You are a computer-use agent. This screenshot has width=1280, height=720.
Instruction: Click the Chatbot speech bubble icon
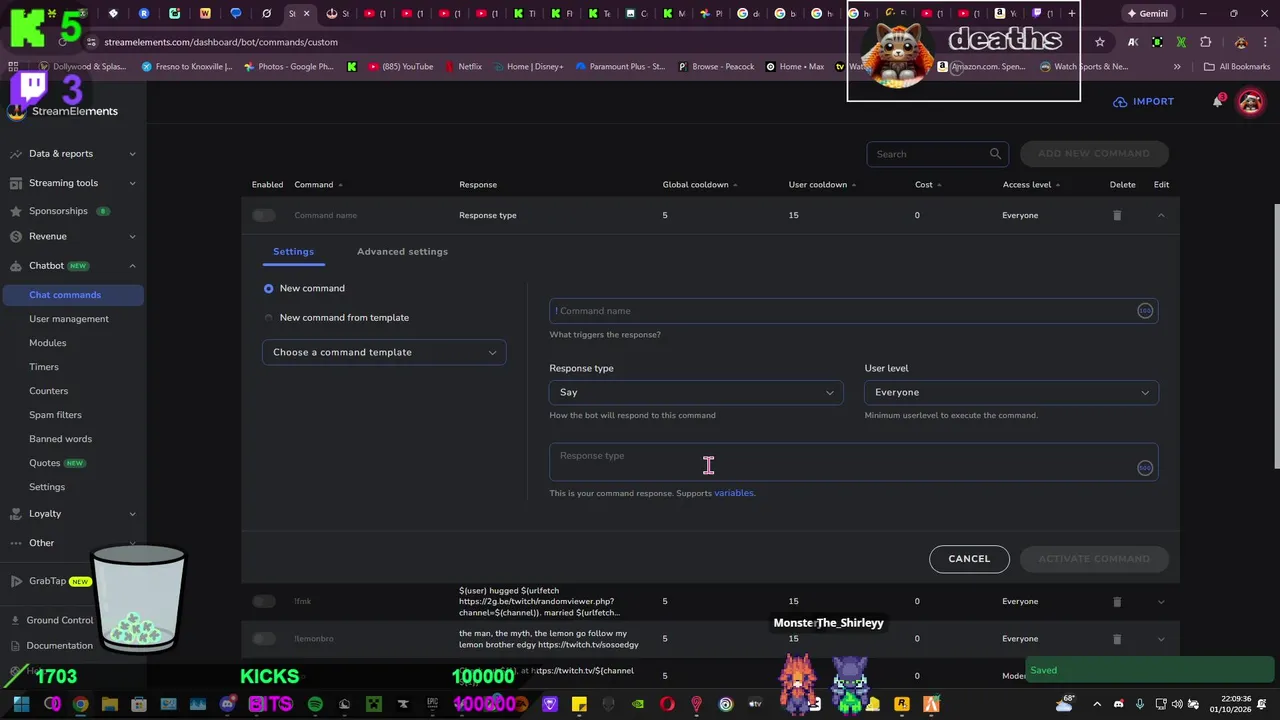click(15, 266)
